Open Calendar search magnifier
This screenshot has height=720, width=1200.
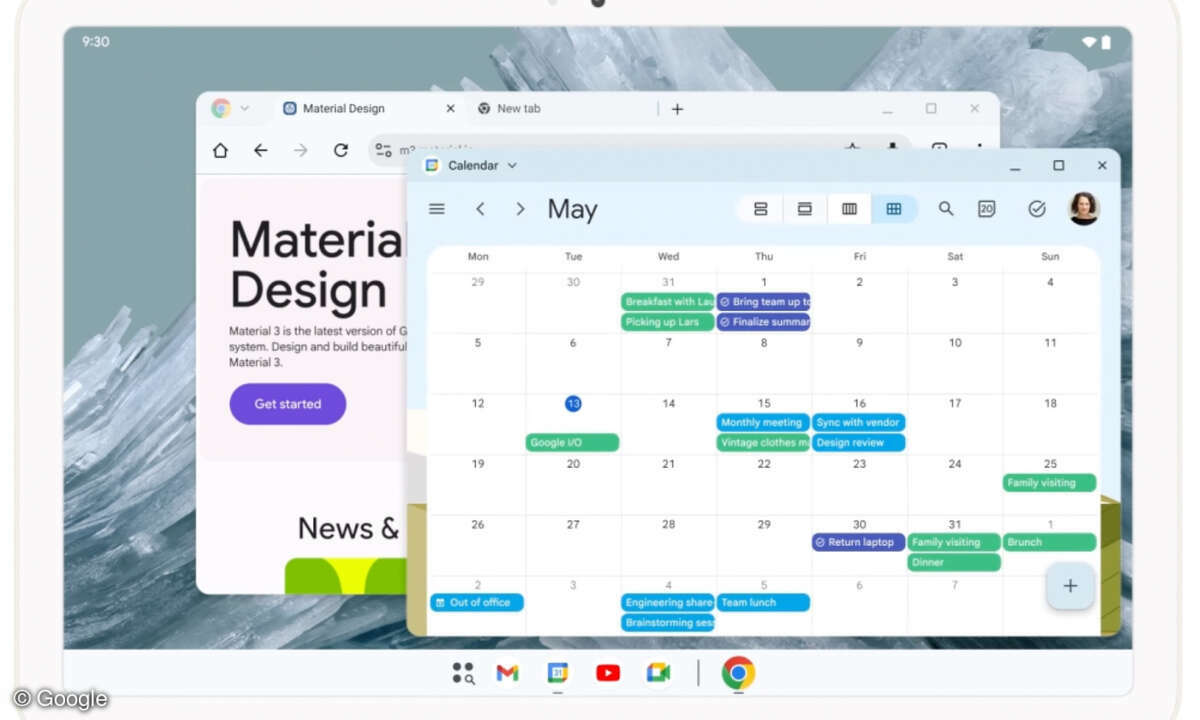pyautogui.click(x=946, y=208)
